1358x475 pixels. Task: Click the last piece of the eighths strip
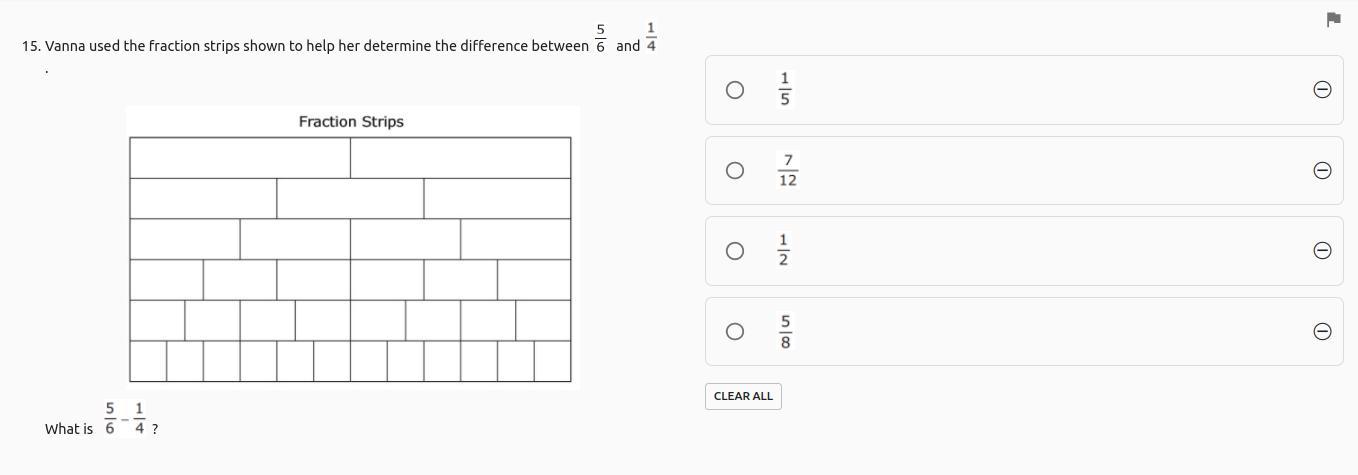[543, 320]
